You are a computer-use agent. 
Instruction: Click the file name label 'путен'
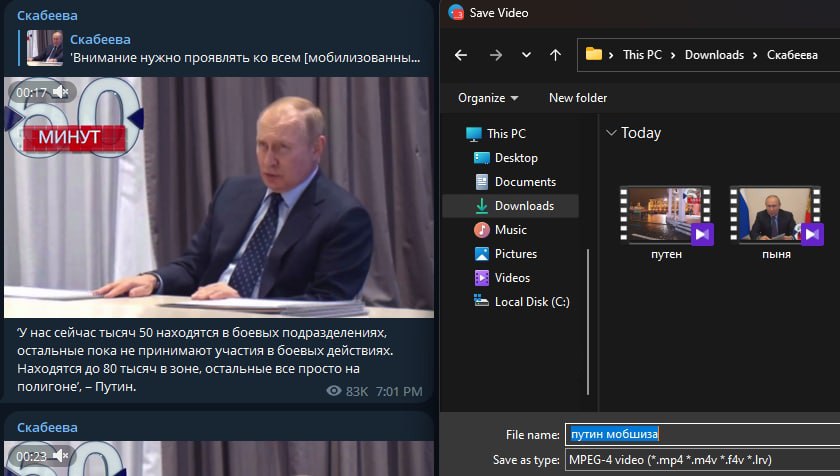(x=666, y=254)
